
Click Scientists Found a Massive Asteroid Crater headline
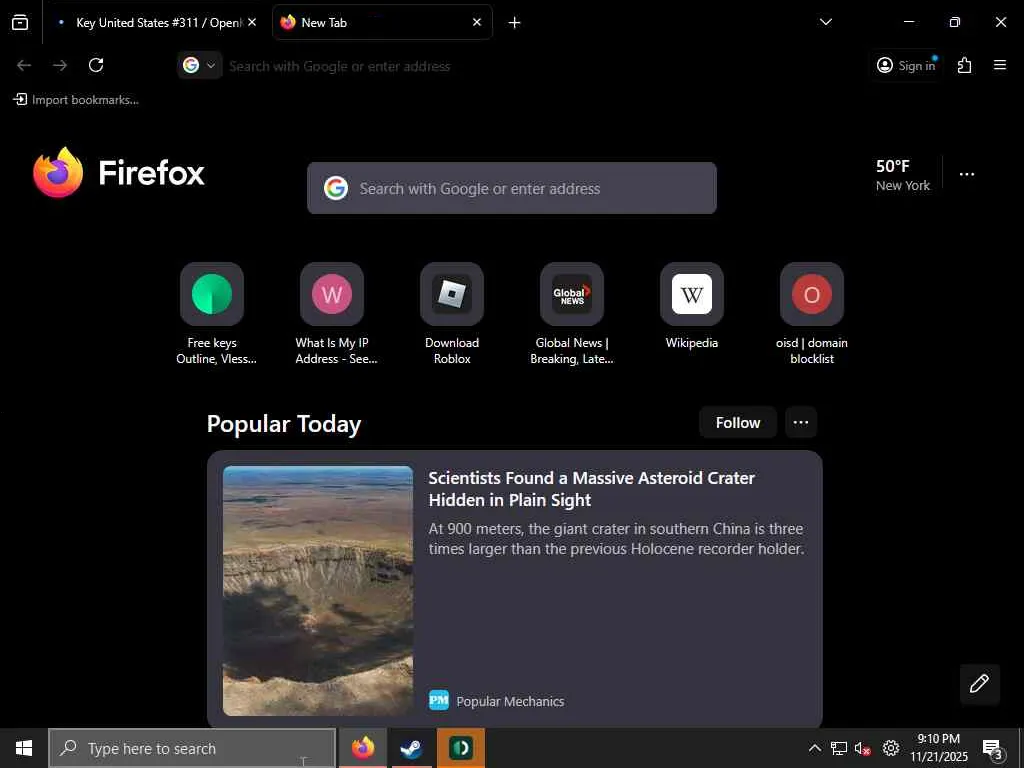pos(591,488)
